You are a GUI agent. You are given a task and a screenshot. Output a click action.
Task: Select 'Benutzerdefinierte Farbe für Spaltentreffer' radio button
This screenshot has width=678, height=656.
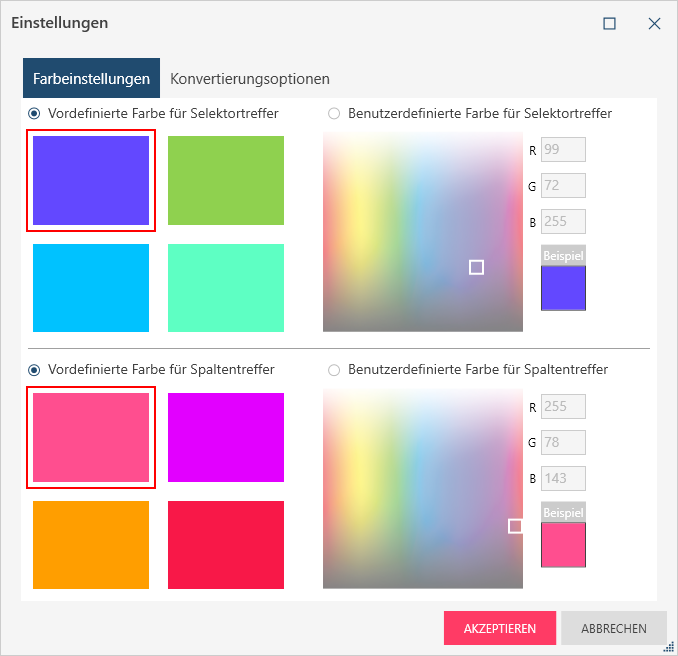click(334, 370)
